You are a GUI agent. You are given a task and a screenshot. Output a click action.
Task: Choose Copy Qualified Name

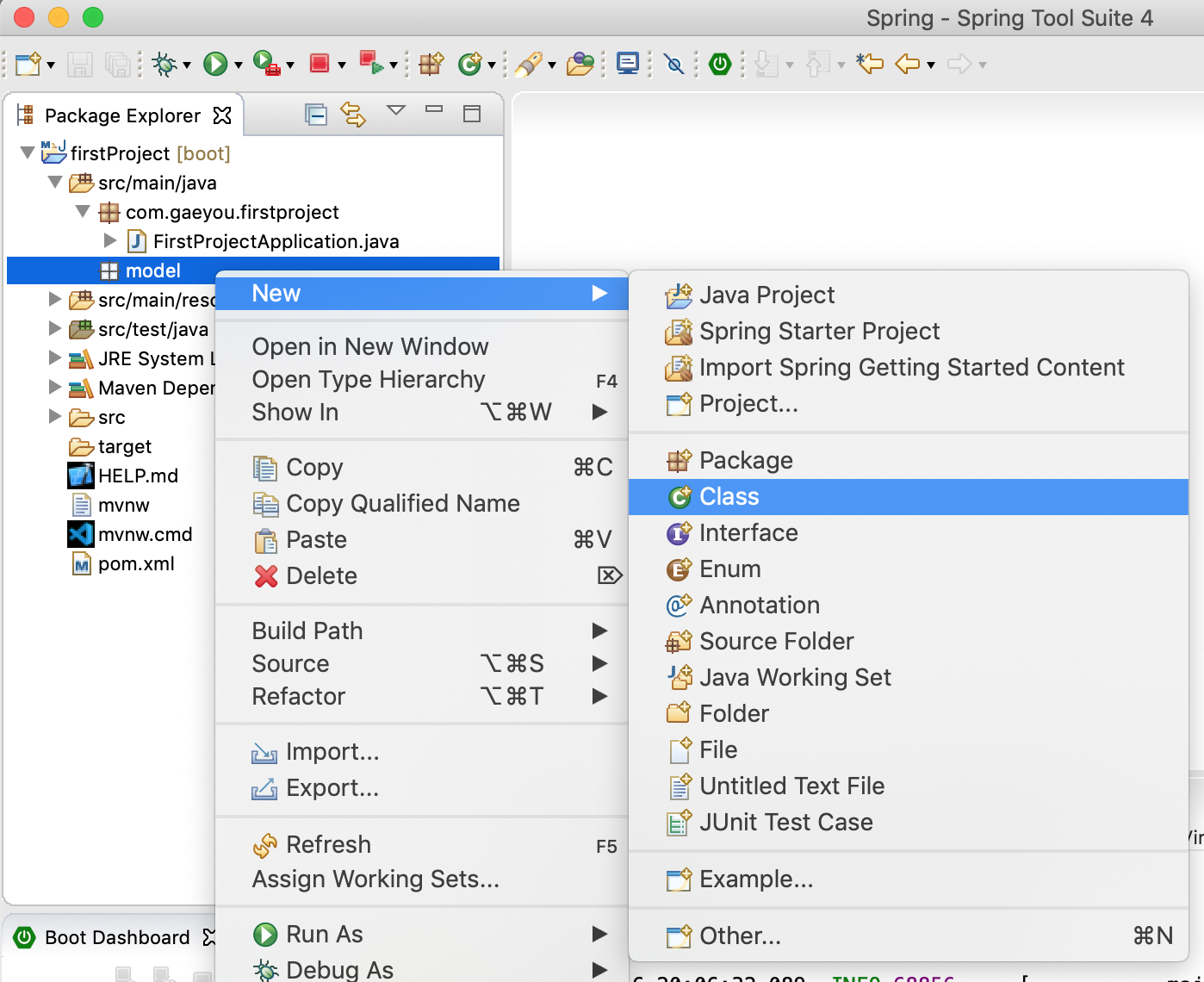click(x=422, y=504)
